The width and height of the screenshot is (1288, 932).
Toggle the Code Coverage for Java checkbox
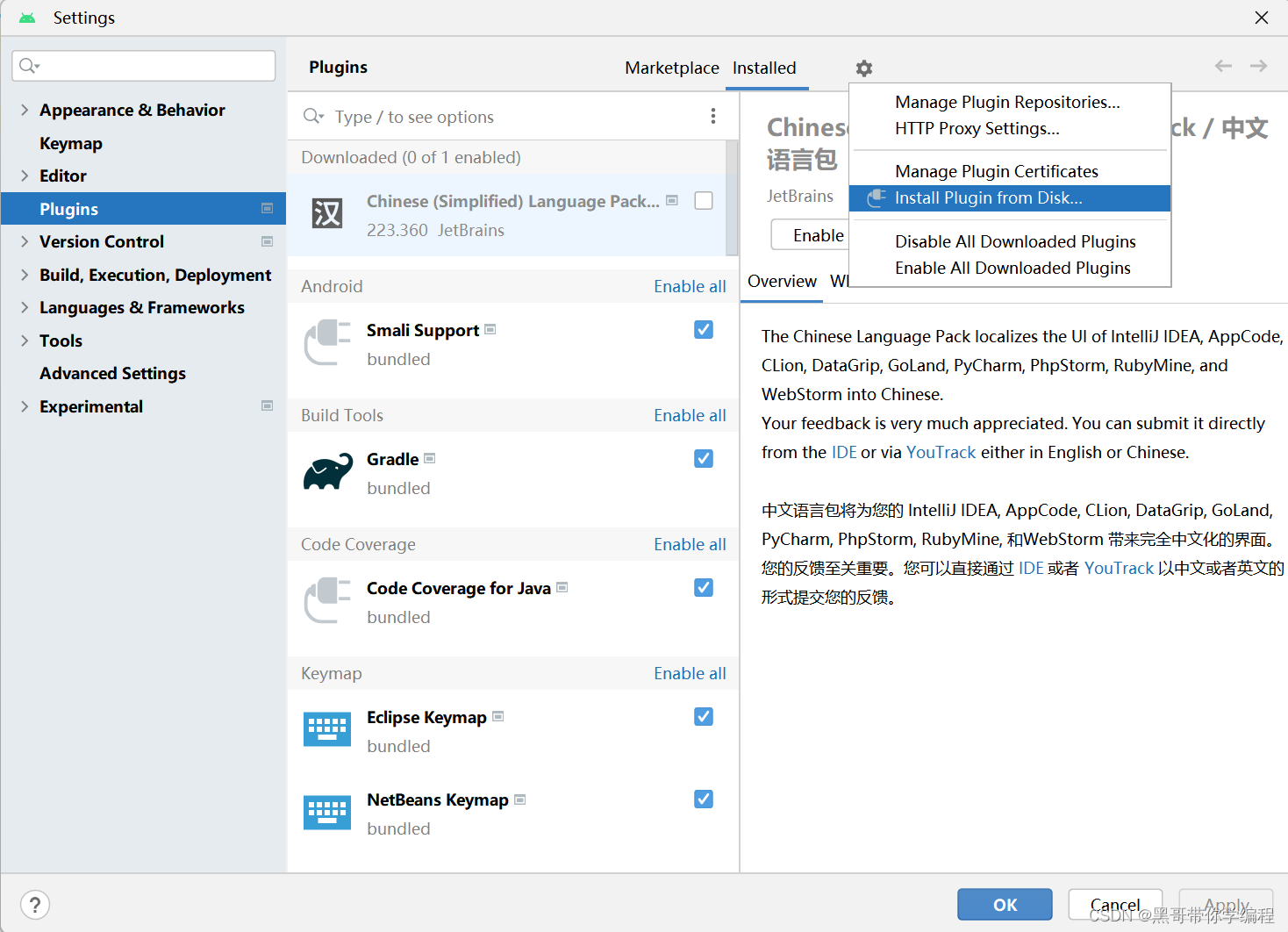(x=704, y=587)
